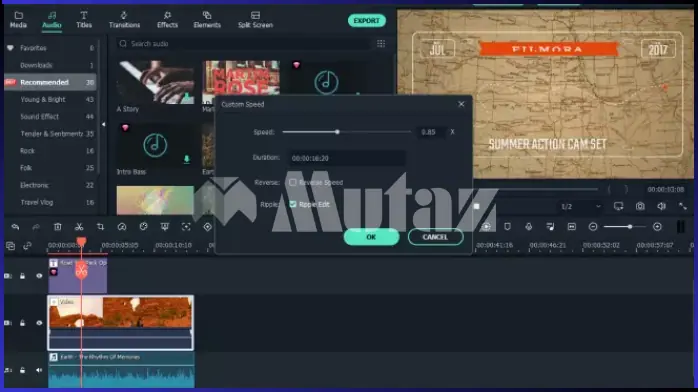The height and width of the screenshot is (392, 698).
Task: Click the Duration field 00:00:16:20
Action: pyautogui.click(x=347, y=158)
